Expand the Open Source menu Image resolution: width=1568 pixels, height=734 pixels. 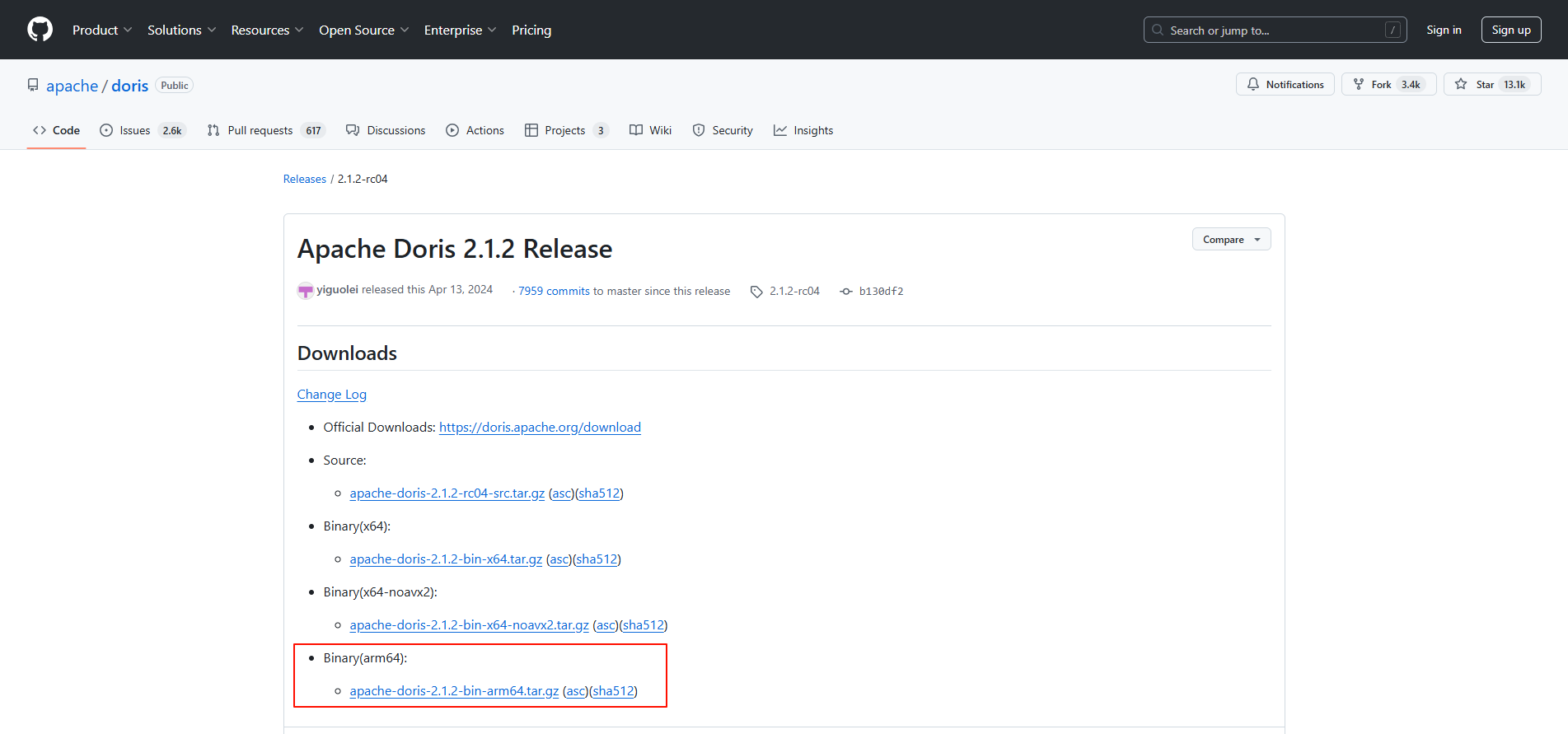tap(363, 30)
